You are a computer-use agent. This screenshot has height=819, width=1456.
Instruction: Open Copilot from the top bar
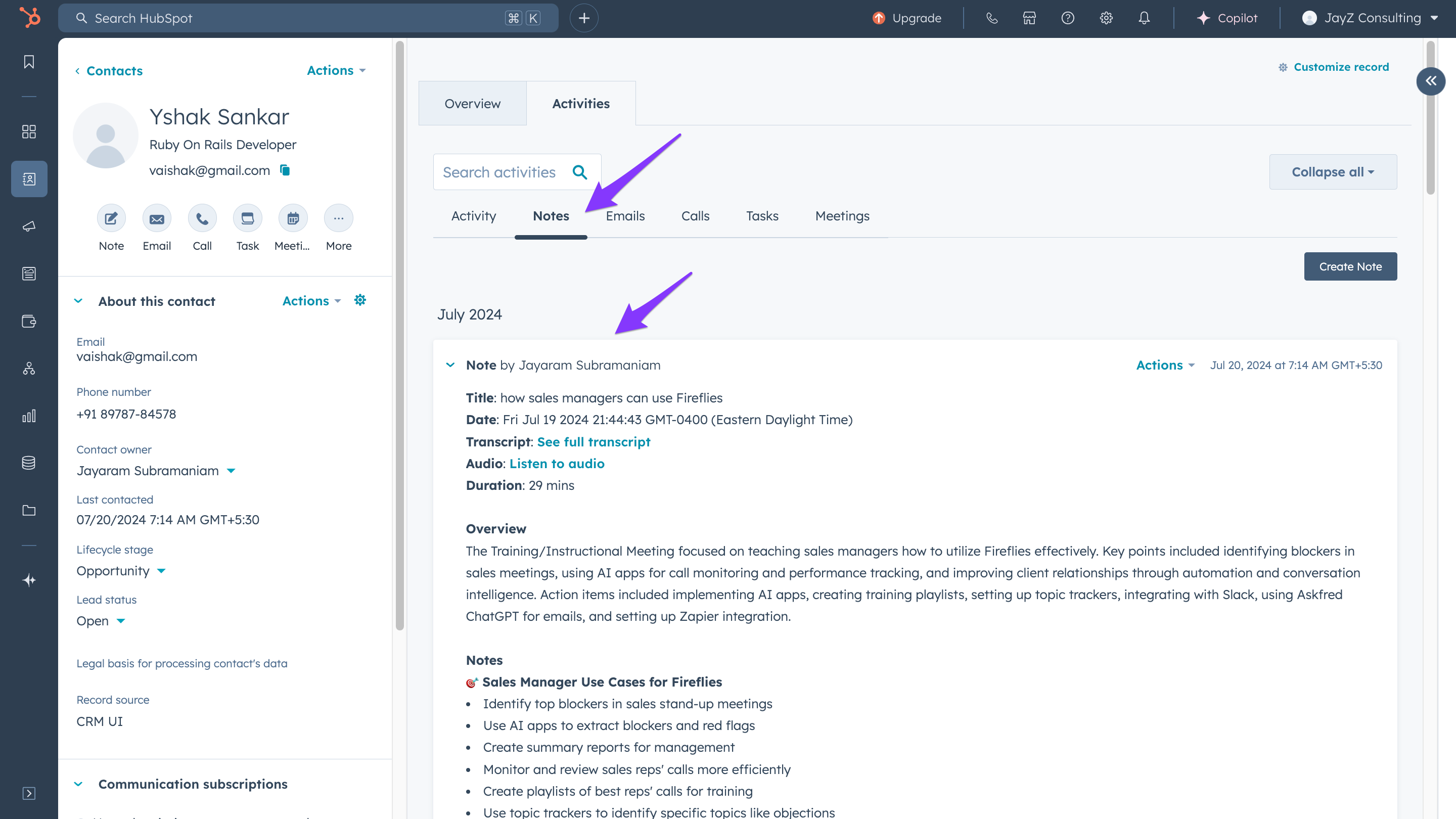click(x=1226, y=18)
